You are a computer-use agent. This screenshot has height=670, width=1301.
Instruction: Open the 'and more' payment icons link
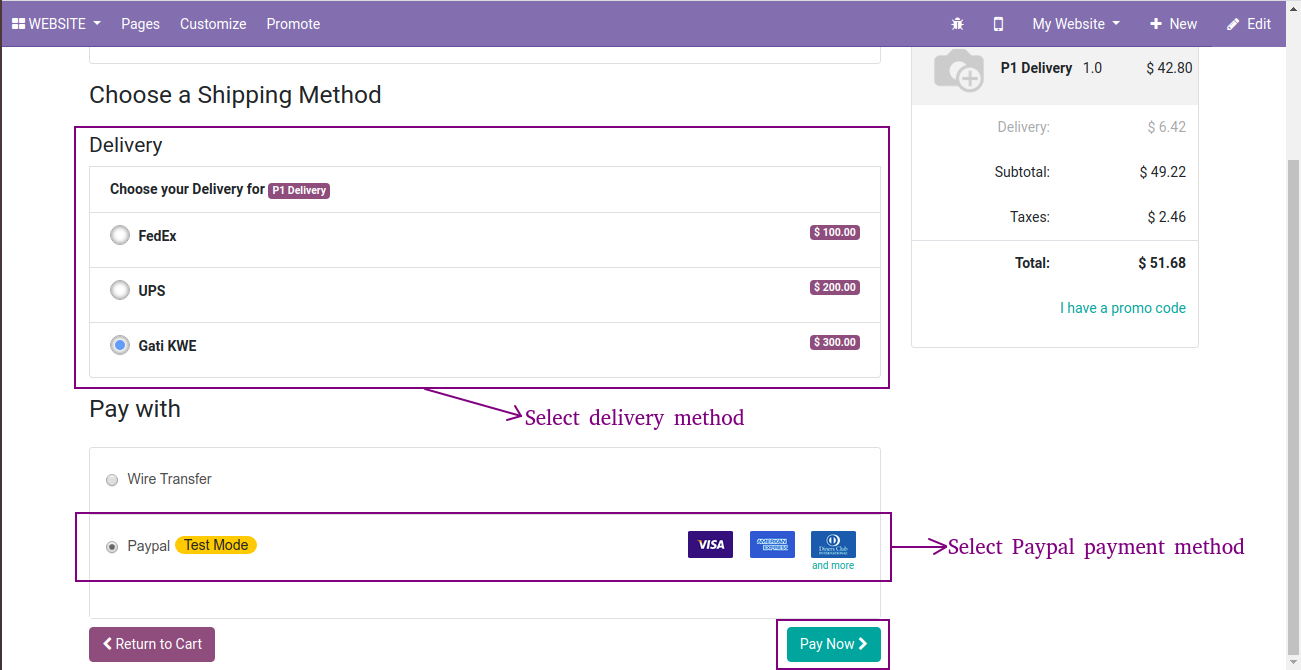pyautogui.click(x=833, y=566)
